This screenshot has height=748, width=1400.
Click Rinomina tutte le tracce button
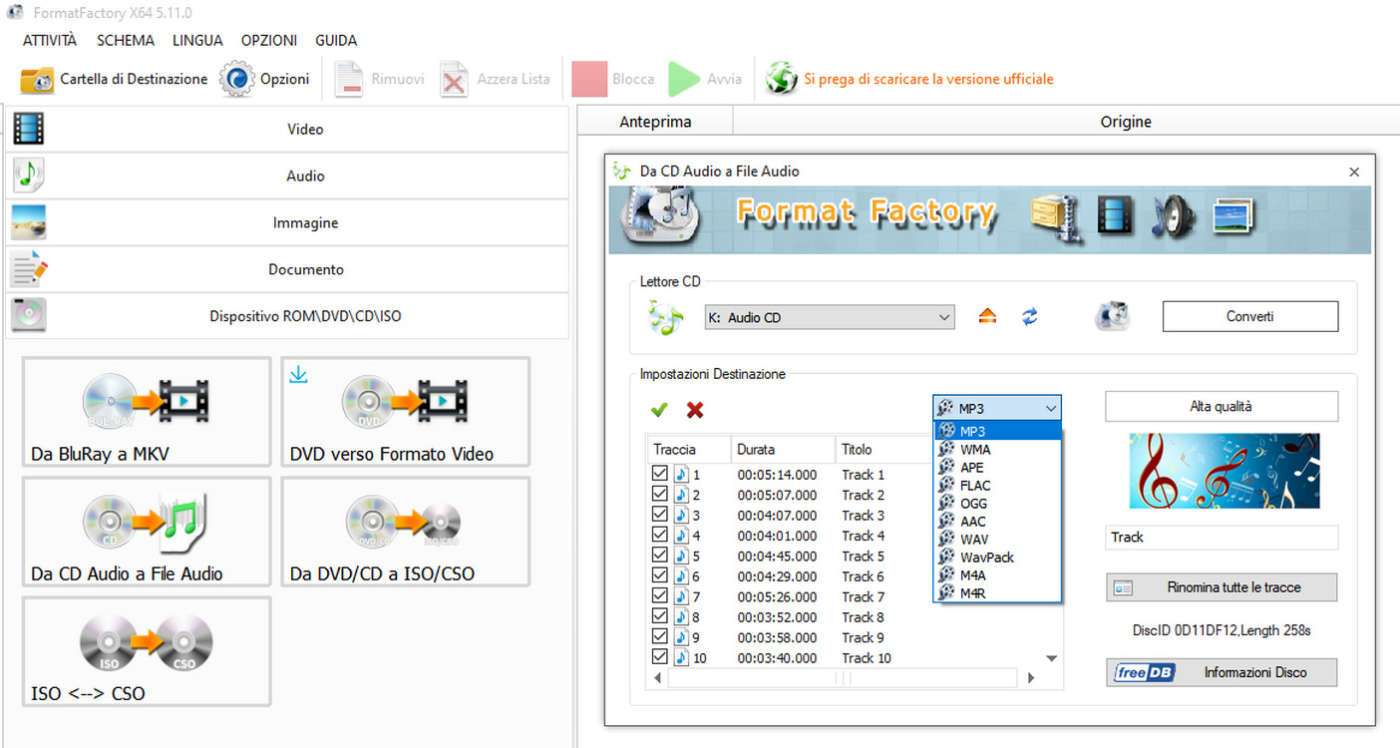1221,587
